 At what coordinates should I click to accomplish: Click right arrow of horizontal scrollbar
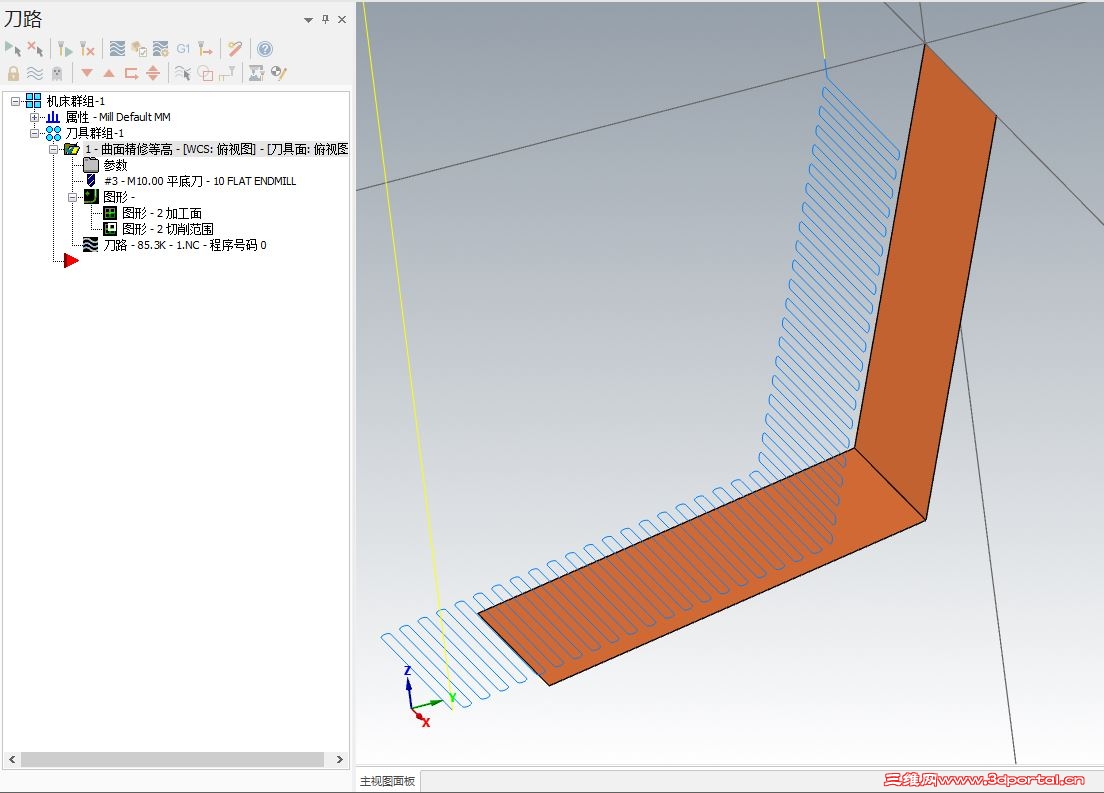tap(340, 759)
